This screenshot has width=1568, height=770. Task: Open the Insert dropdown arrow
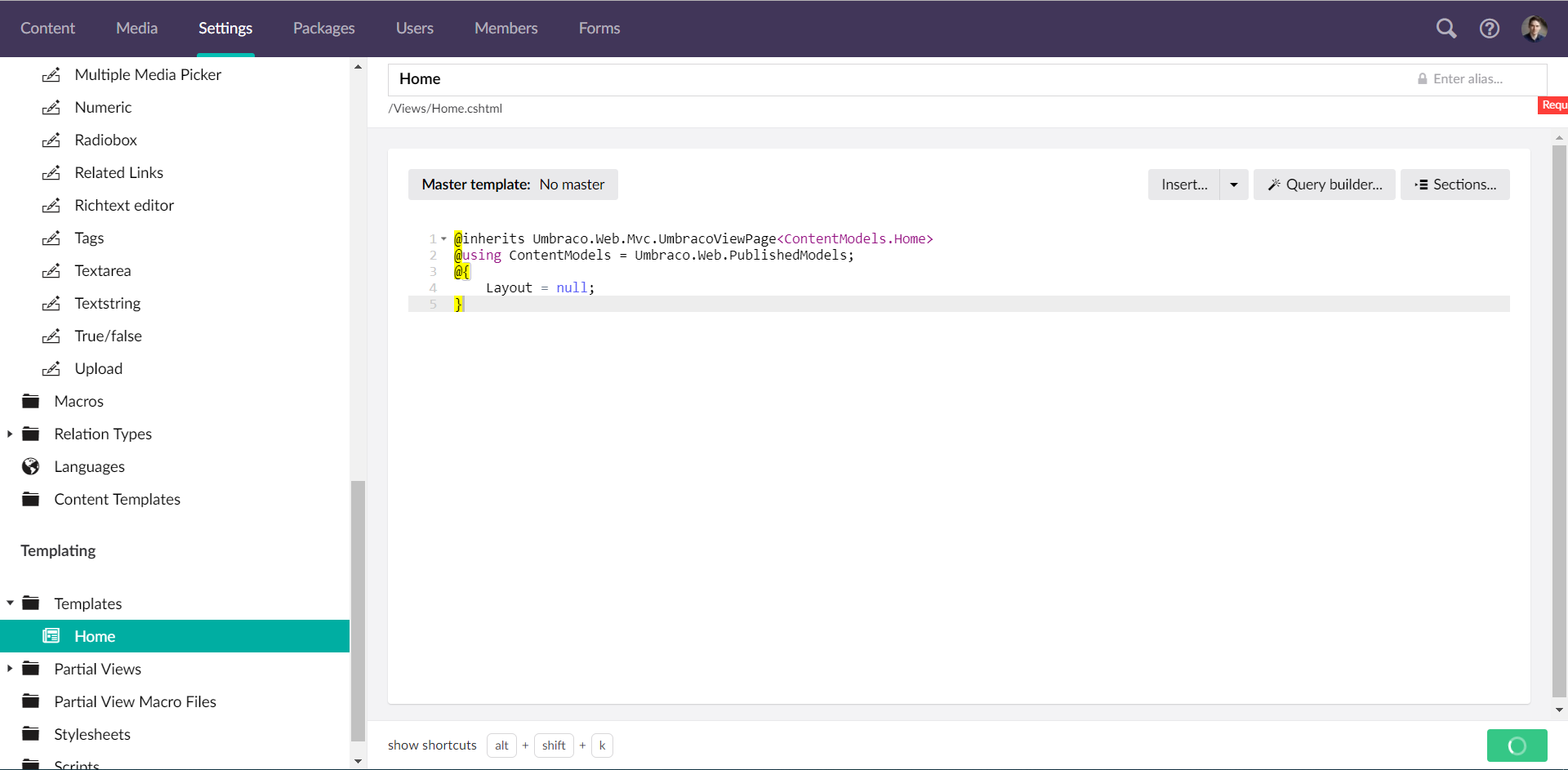1233,184
